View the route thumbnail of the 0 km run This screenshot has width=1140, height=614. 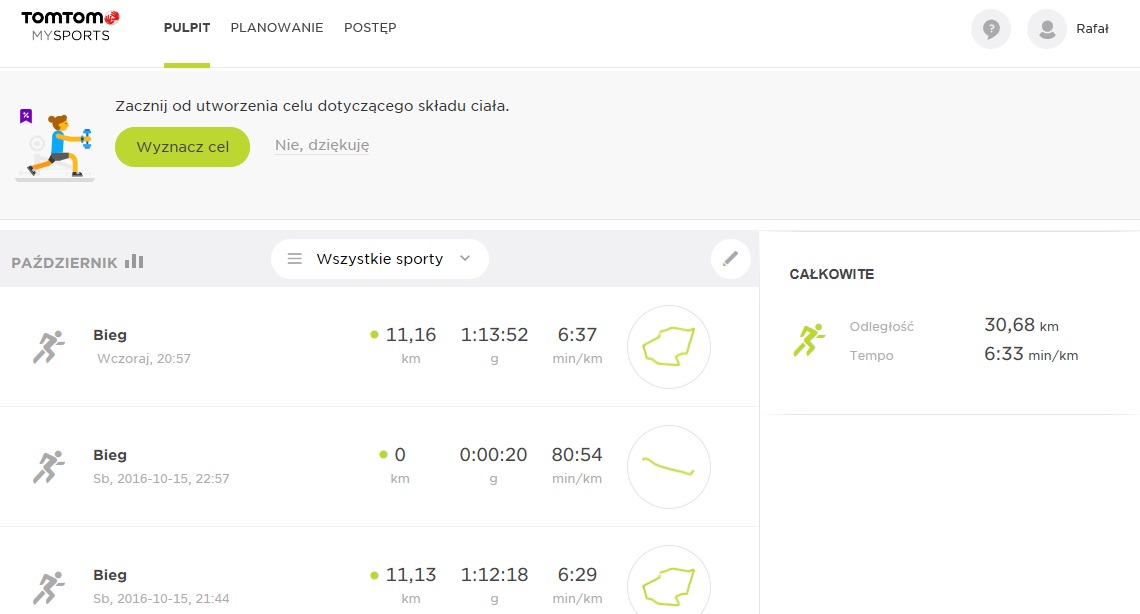[x=669, y=467]
